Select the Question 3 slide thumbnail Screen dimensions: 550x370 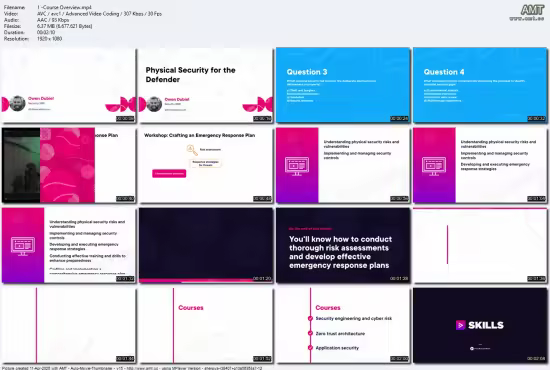coord(343,85)
